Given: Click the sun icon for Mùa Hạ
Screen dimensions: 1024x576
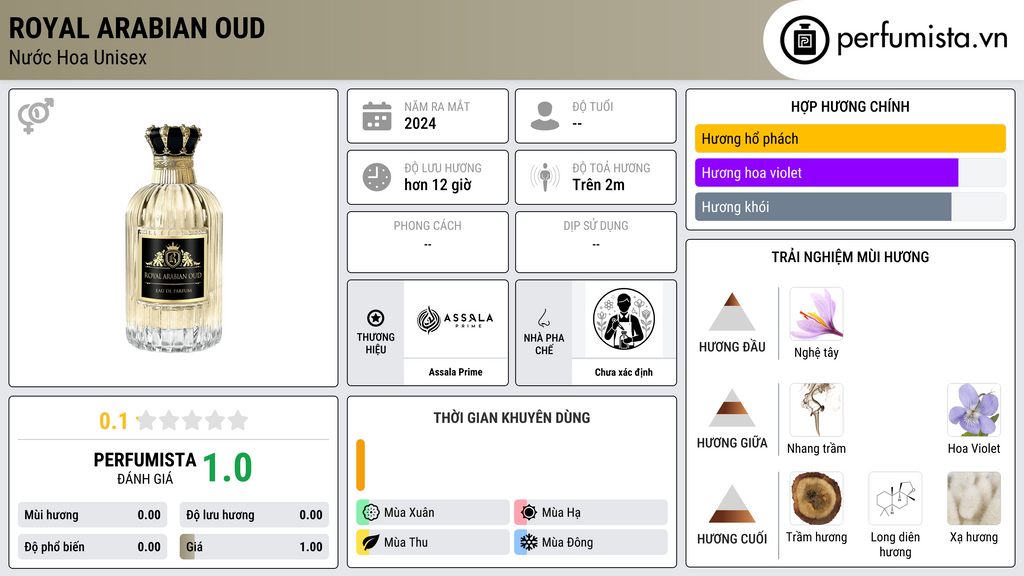Looking at the screenshot, I should click(x=529, y=513).
